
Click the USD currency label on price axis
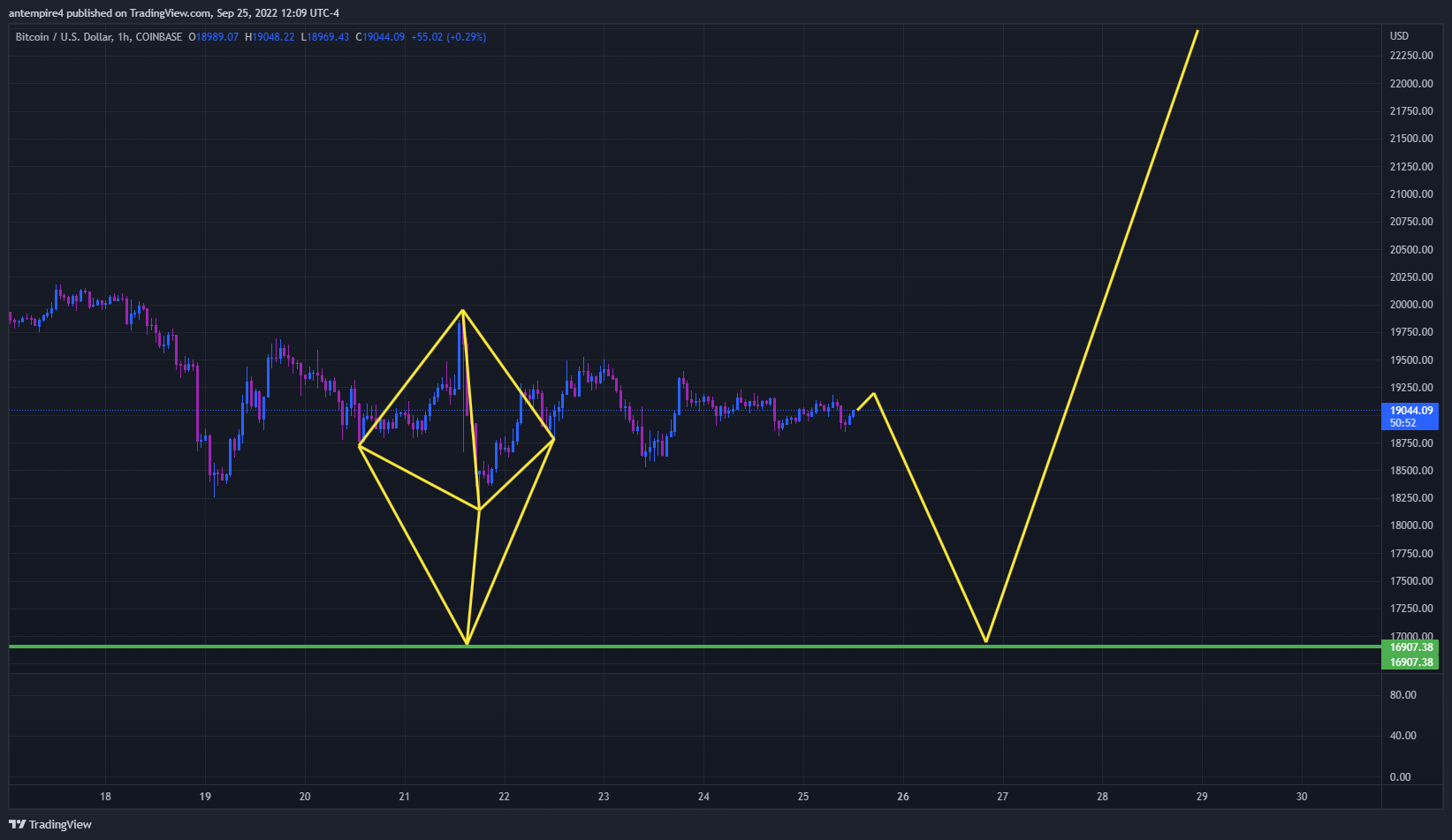click(x=1399, y=36)
